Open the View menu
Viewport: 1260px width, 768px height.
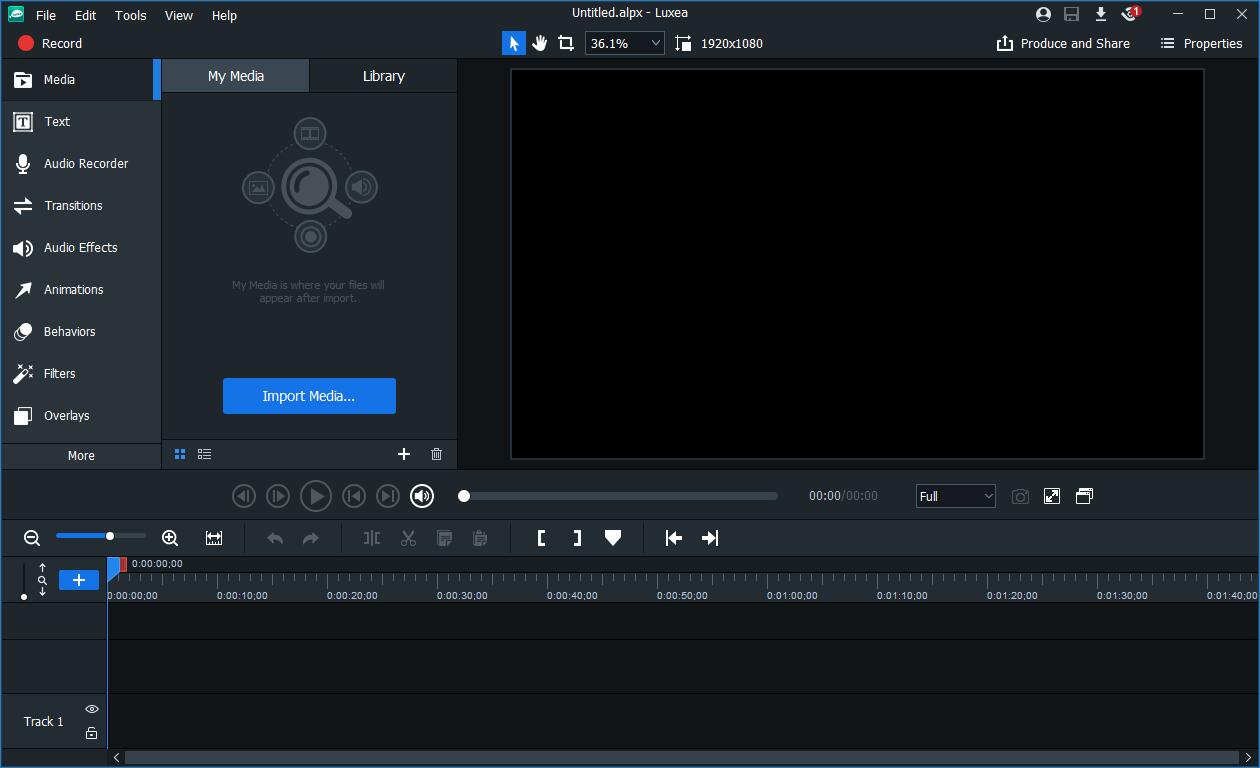pyautogui.click(x=179, y=15)
